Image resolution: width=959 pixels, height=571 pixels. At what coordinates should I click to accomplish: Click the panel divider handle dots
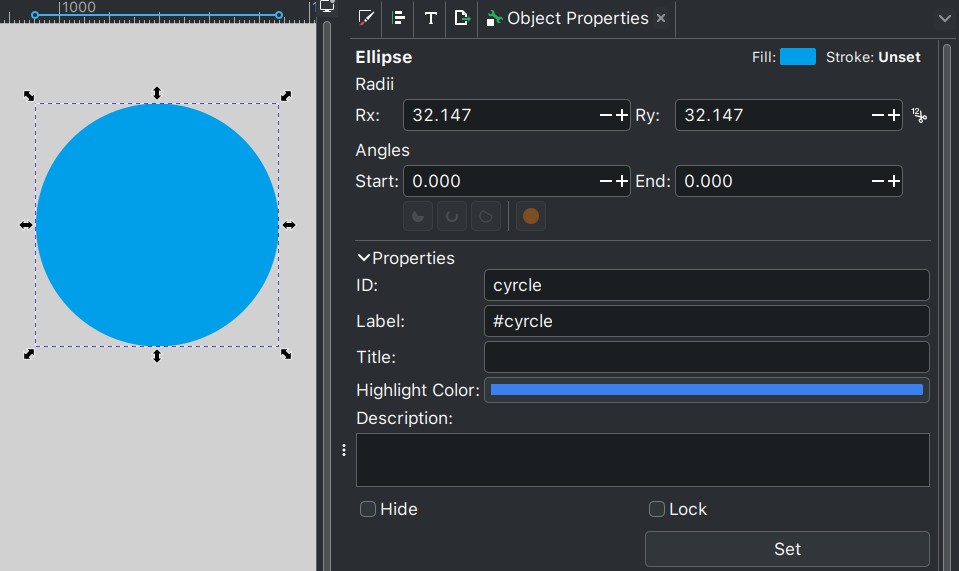pyautogui.click(x=344, y=450)
